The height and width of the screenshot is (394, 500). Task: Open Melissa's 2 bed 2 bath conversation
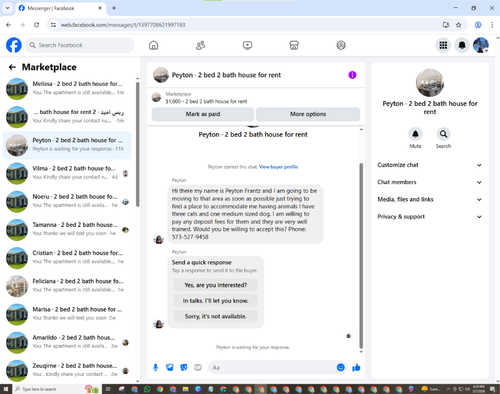(67, 89)
